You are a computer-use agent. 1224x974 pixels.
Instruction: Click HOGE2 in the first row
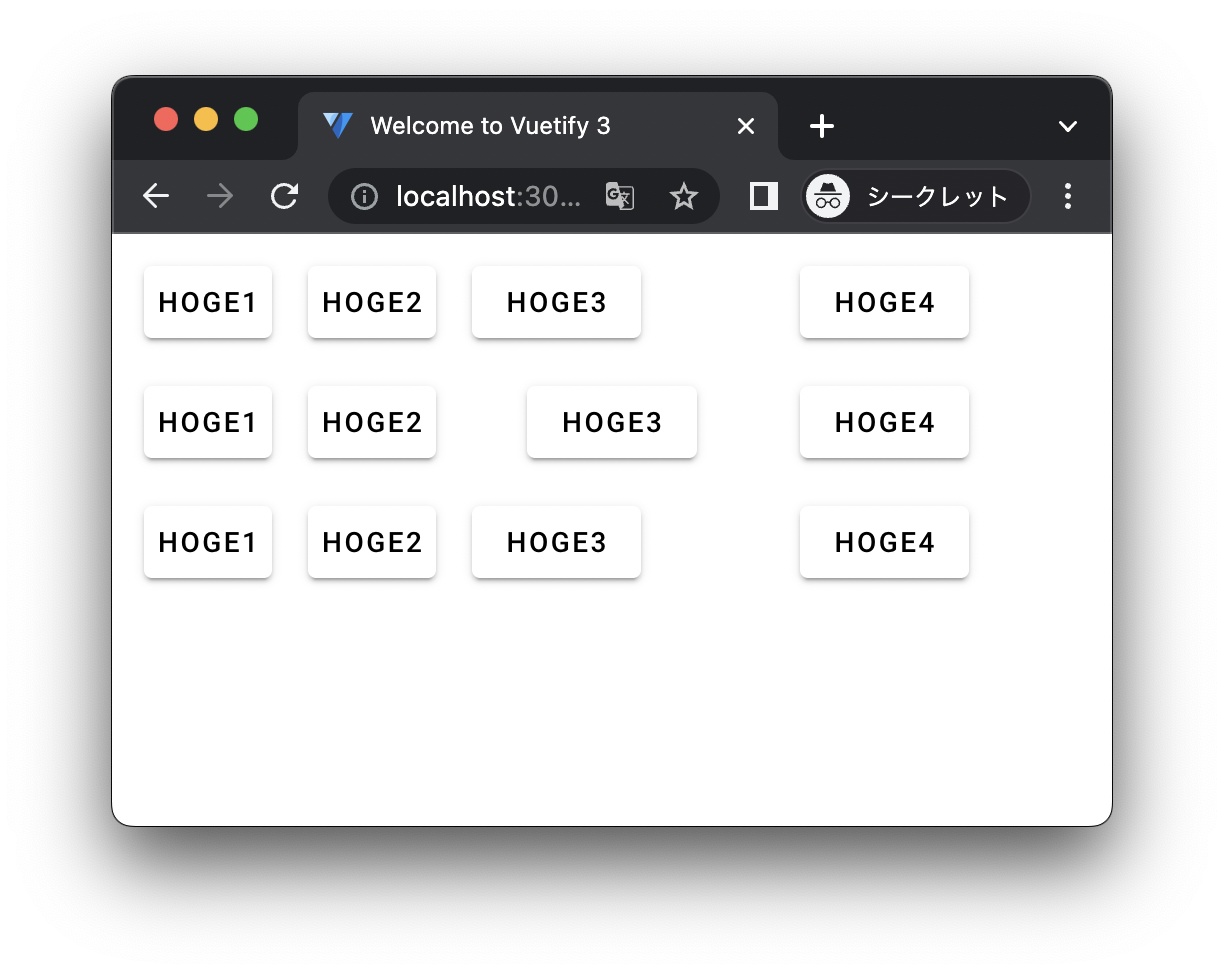[372, 302]
